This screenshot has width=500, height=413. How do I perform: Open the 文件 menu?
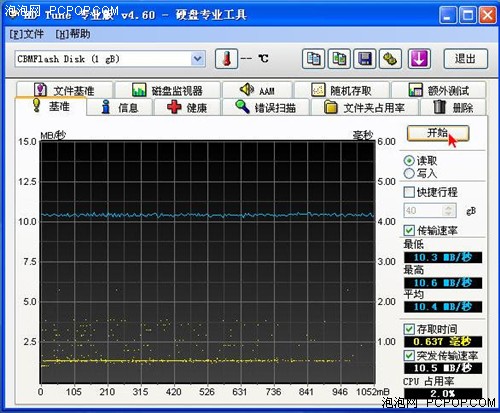26,34
